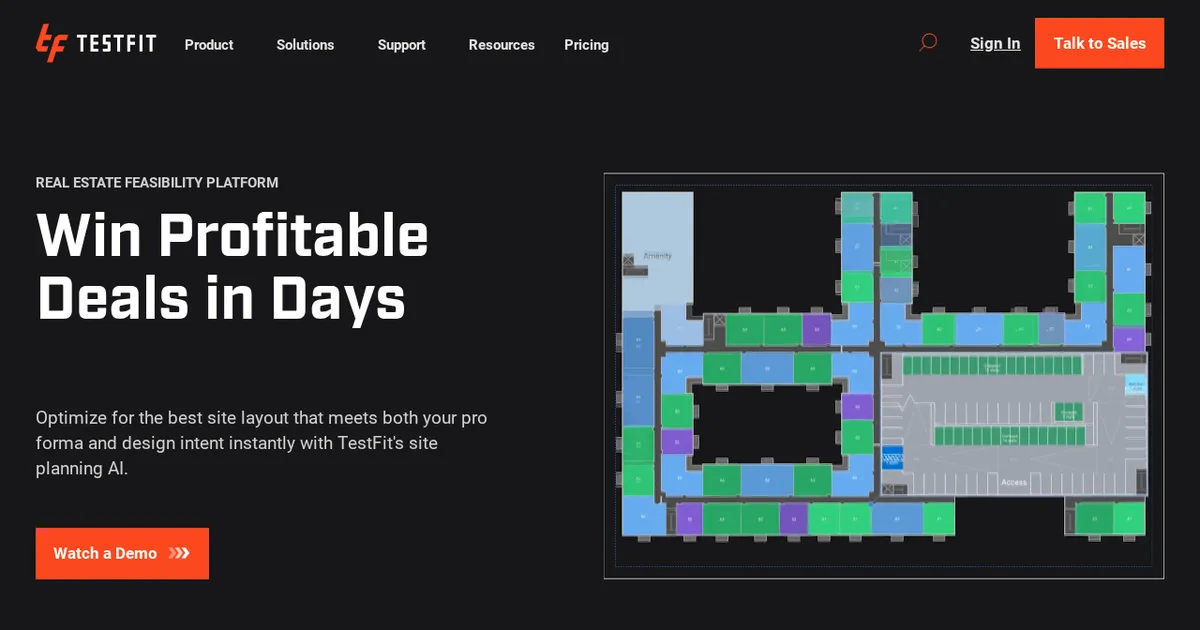Click the Talk to Sales button
The height and width of the screenshot is (630, 1200).
pyautogui.click(x=1099, y=43)
